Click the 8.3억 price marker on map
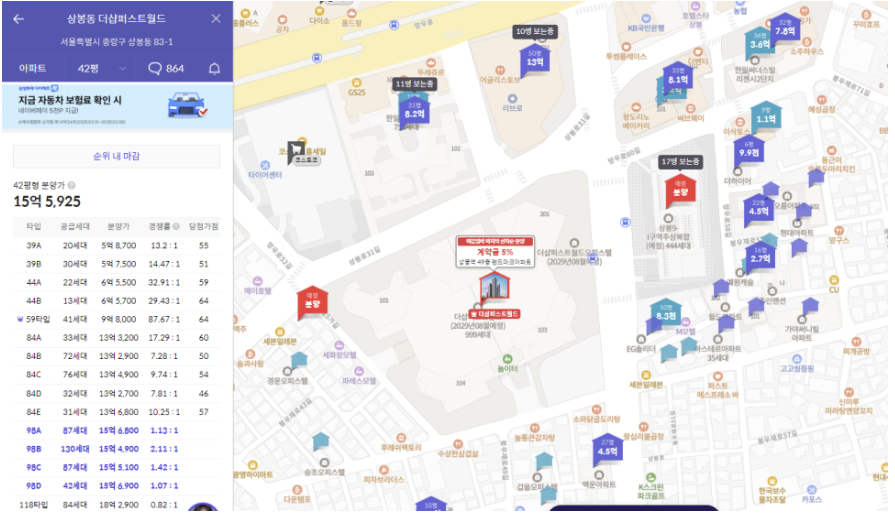Screen dimensions: 895x514 click(x=666, y=313)
